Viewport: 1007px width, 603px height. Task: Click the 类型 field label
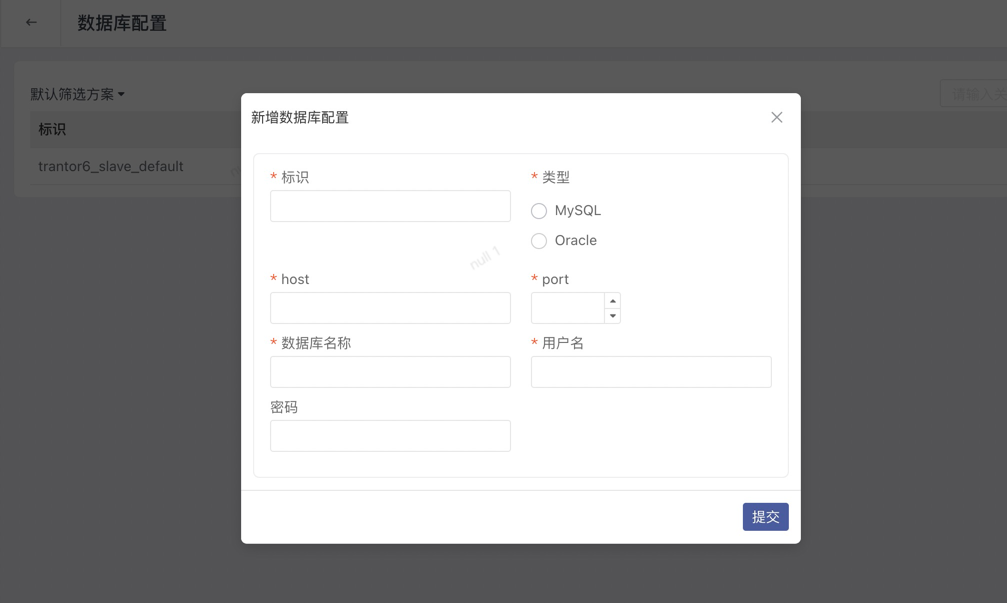pos(556,177)
